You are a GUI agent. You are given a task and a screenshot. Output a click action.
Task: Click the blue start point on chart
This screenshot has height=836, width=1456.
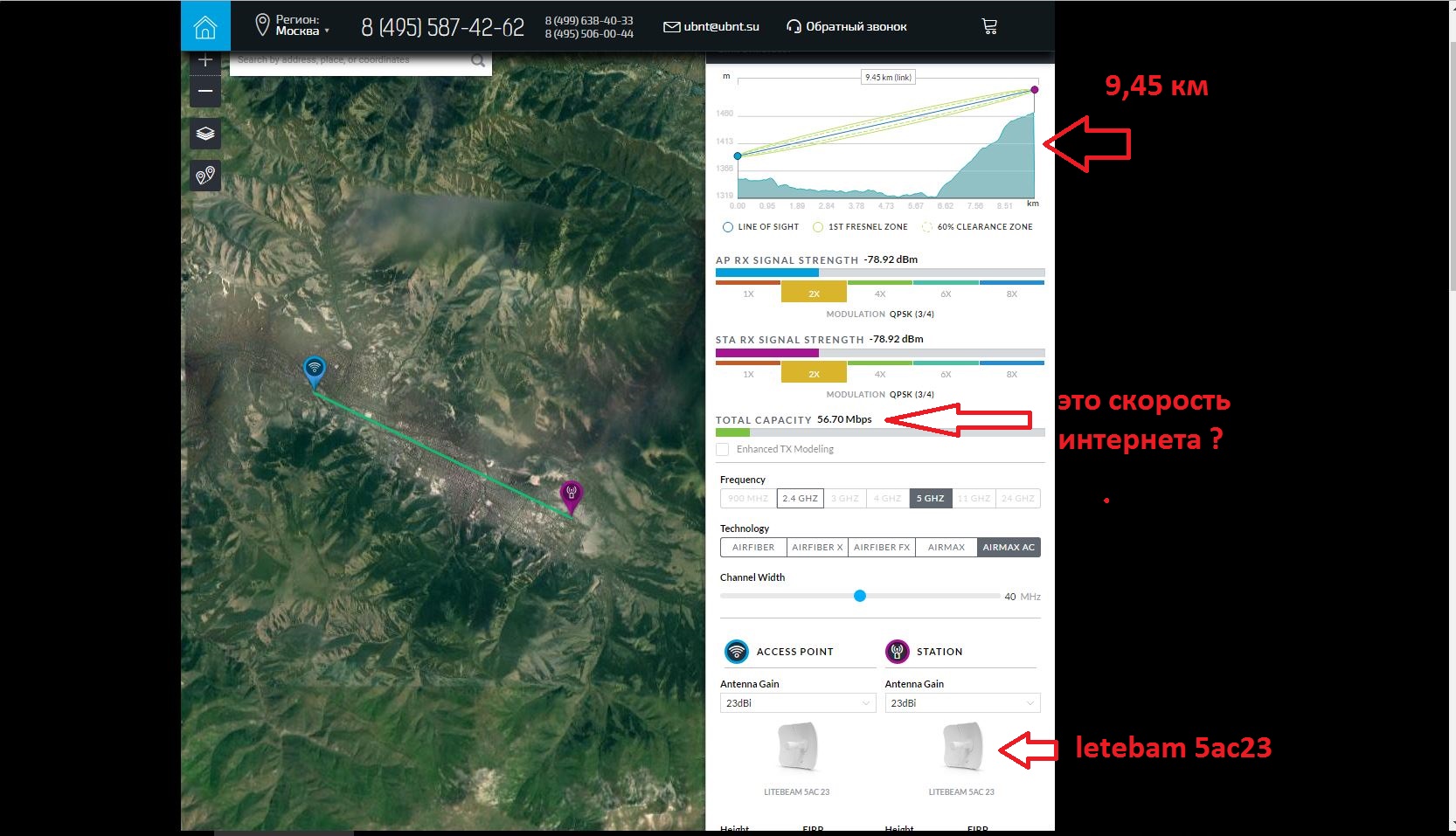738,156
